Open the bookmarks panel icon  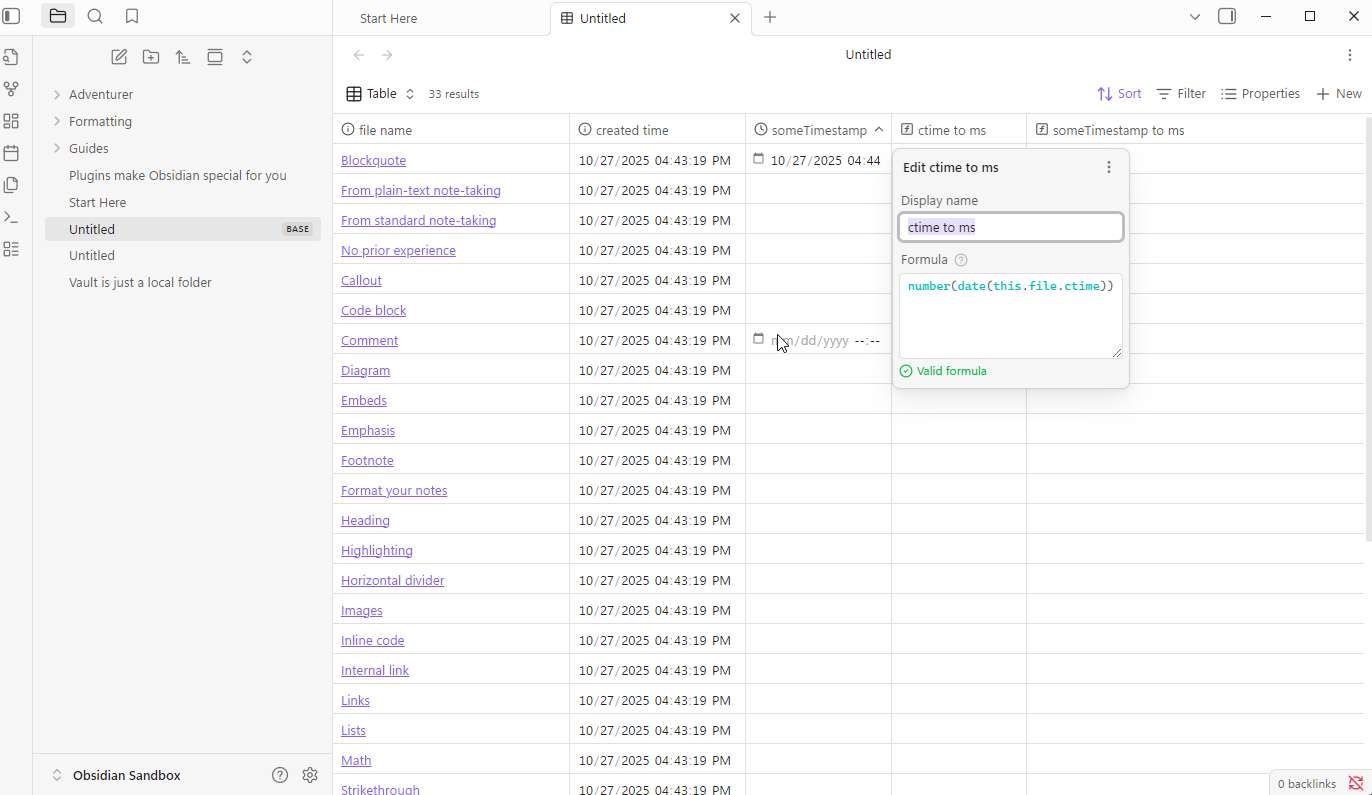point(132,16)
